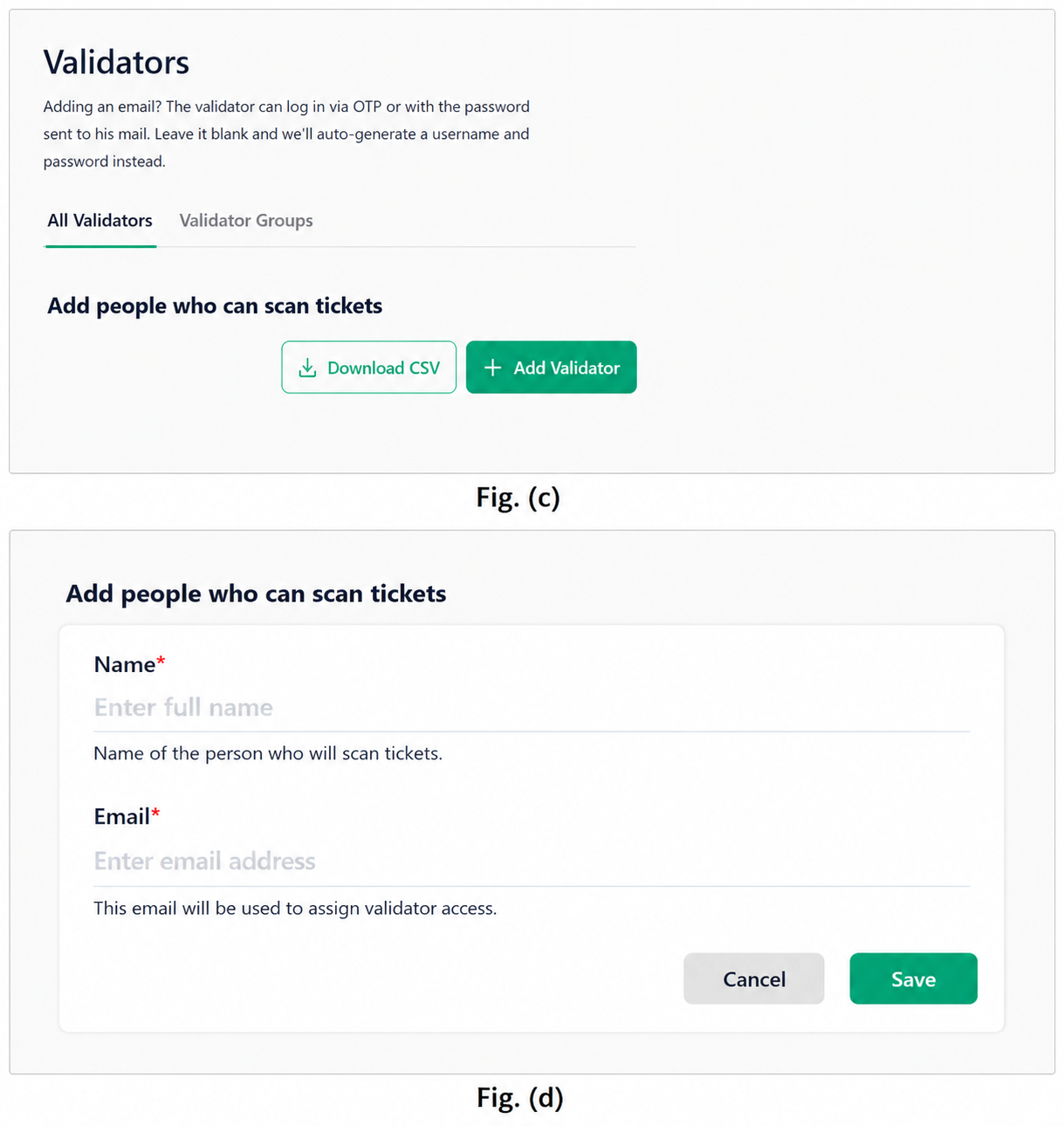Viewport: 1064px width, 1126px height.
Task: Select the scan tickets heading above the form
Action: [256, 594]
